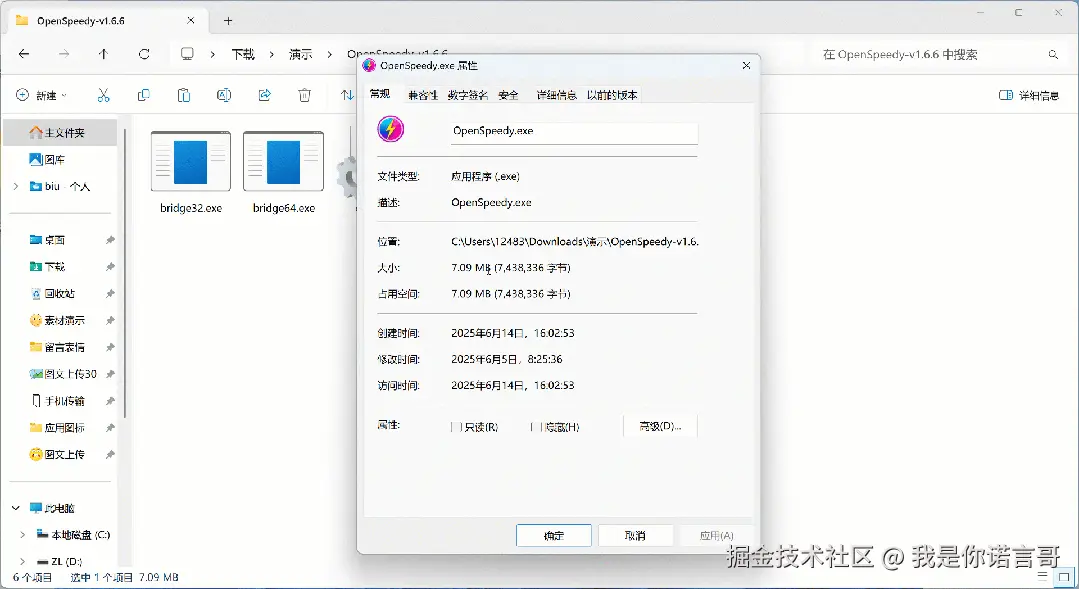
Task: Click the This PC monitor icon in address bar
Action: (187, 54)
